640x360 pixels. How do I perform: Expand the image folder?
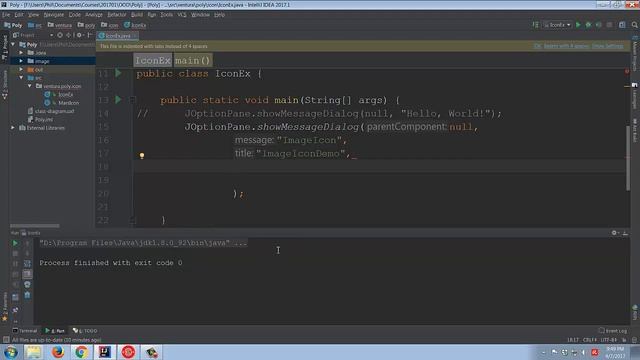tap(21, 61)
